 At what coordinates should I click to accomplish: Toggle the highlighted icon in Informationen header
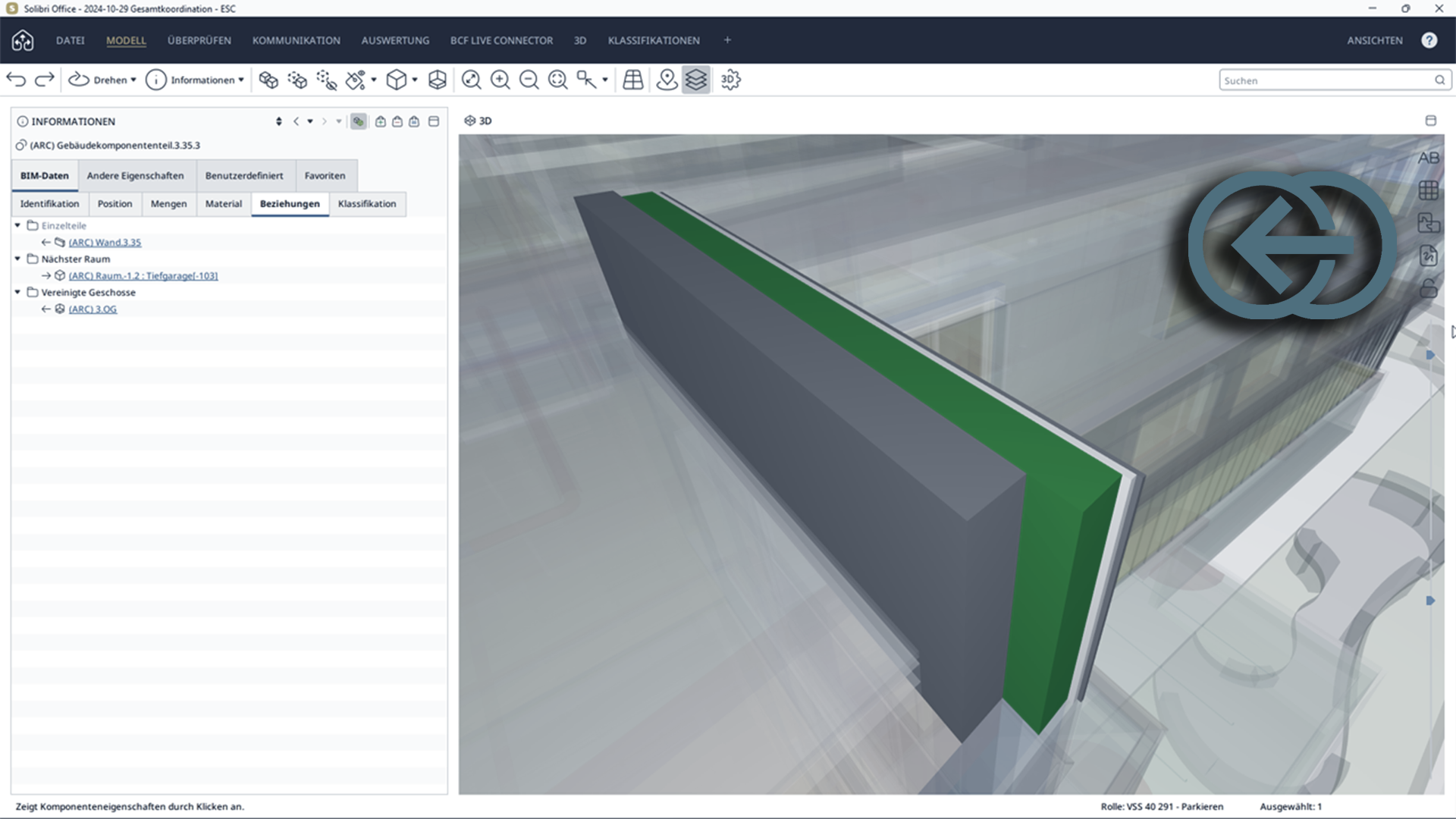pyautogui.click(x=358, y=121)
